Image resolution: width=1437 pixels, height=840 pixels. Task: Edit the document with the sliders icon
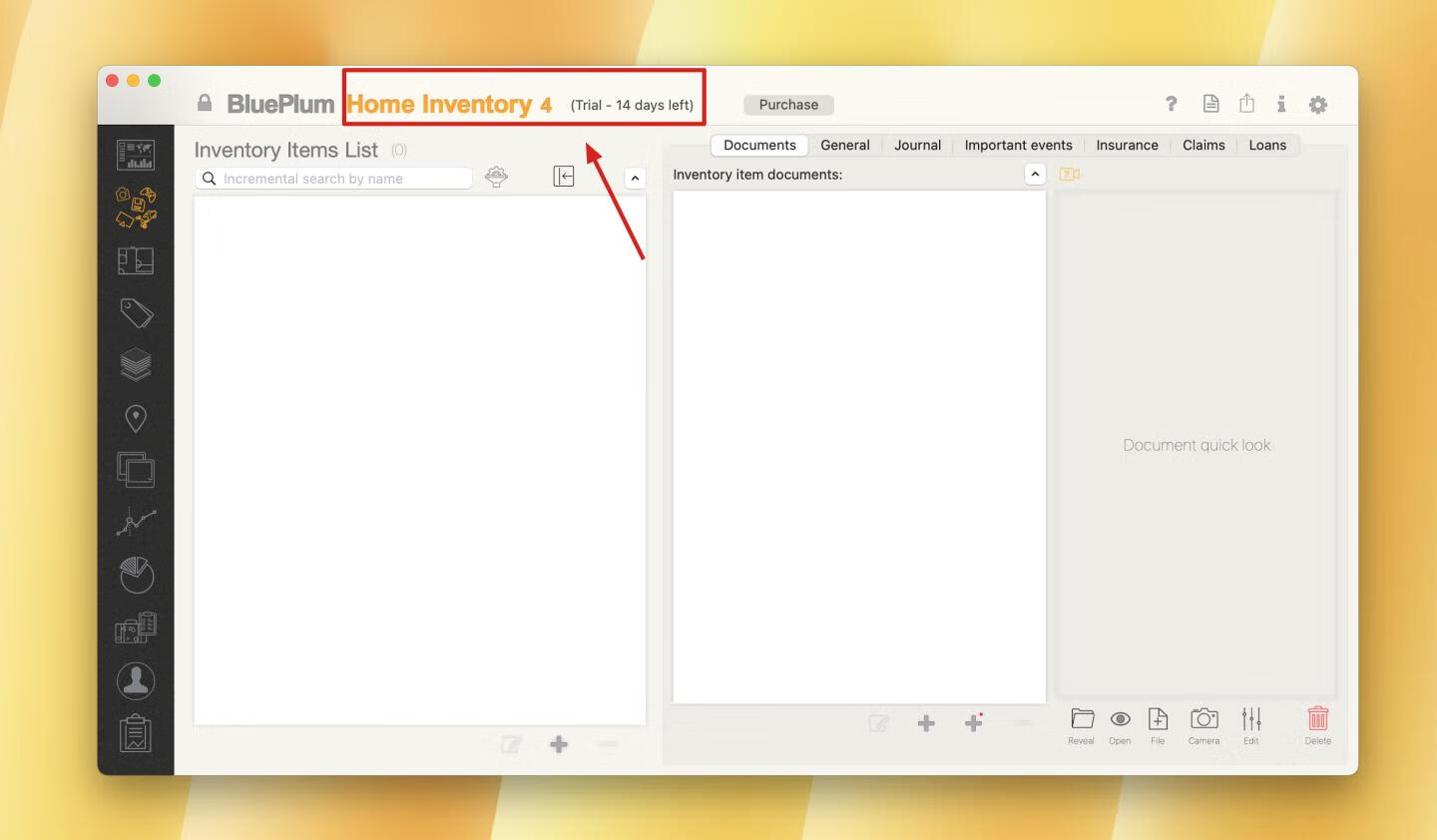point(1251,725)
